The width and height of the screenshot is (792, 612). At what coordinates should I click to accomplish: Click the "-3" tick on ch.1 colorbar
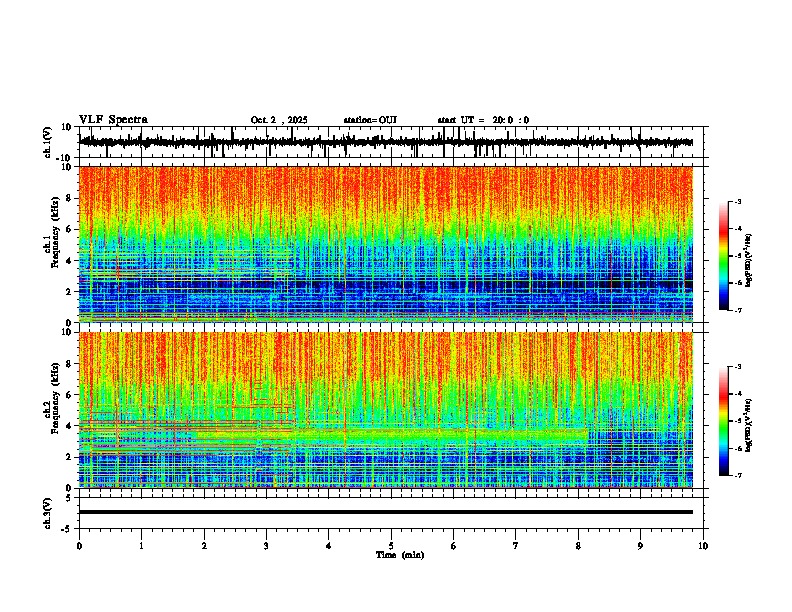738,201
